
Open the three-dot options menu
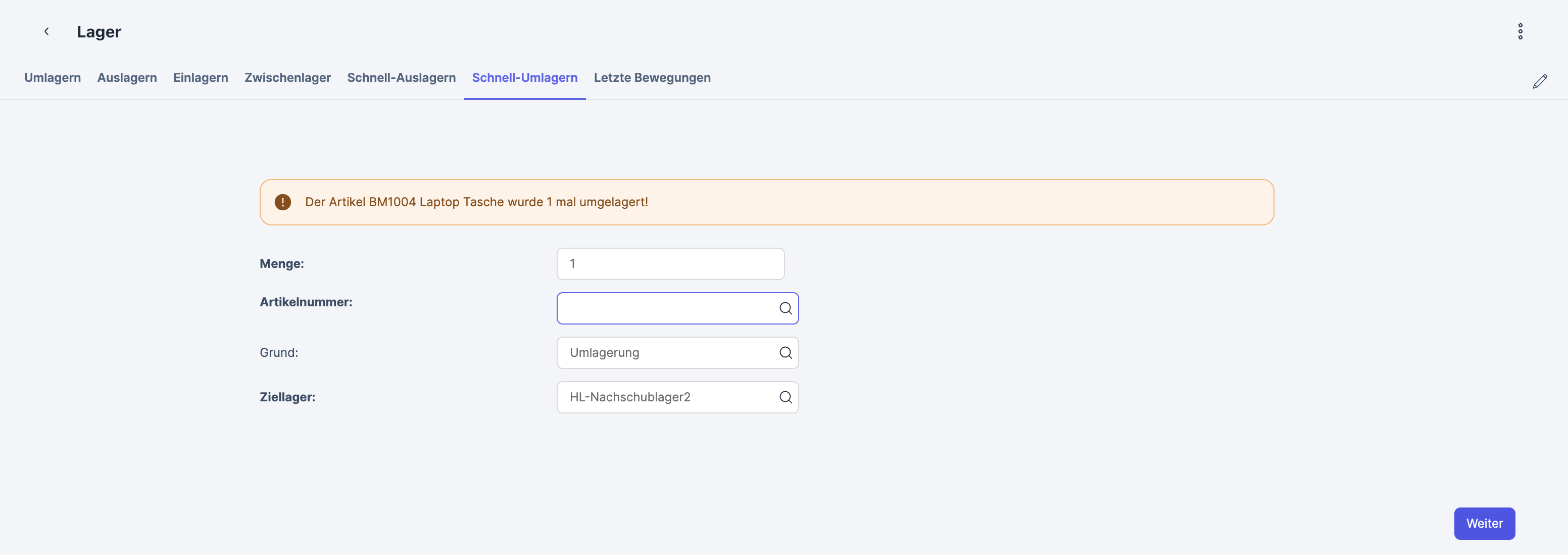1520,32
